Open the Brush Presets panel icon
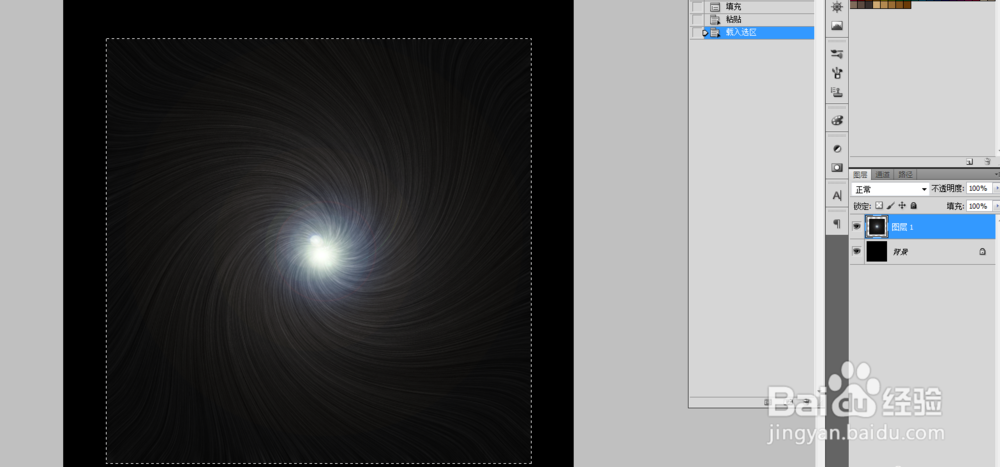The image size is (1000, 467). click(837, 54)
